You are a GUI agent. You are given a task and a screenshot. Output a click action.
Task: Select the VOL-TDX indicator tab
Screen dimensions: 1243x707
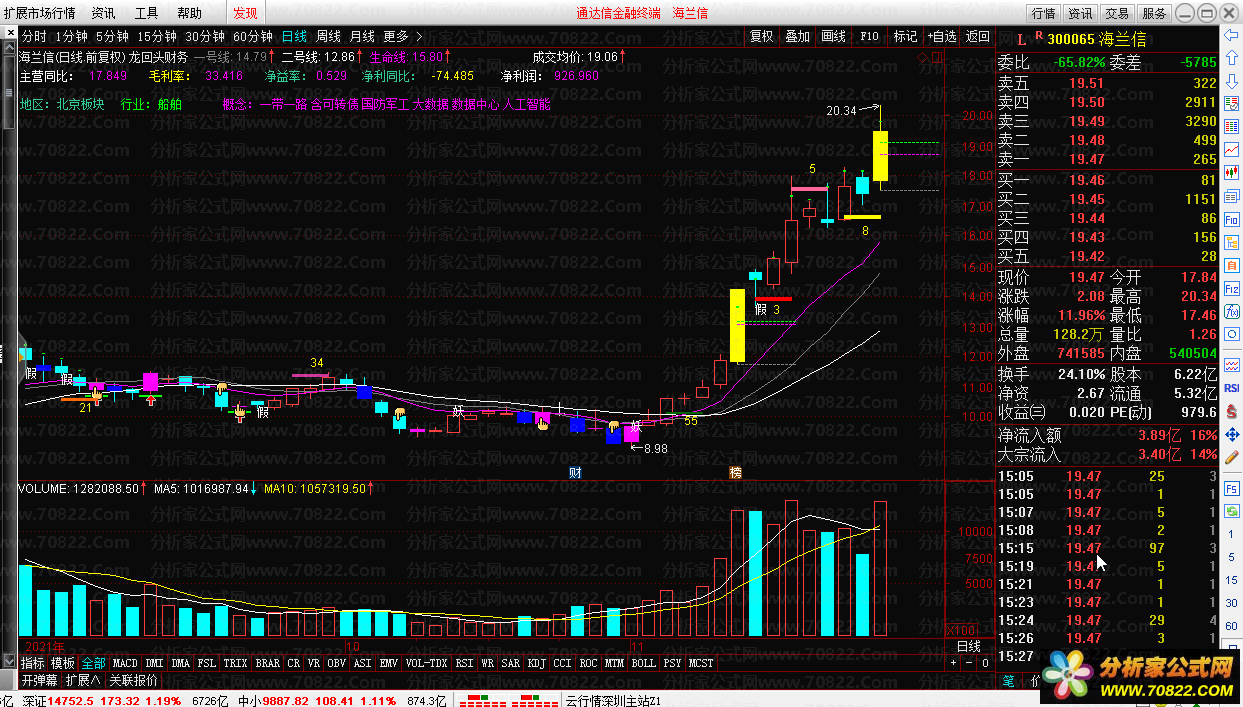[x=426, y=663]
